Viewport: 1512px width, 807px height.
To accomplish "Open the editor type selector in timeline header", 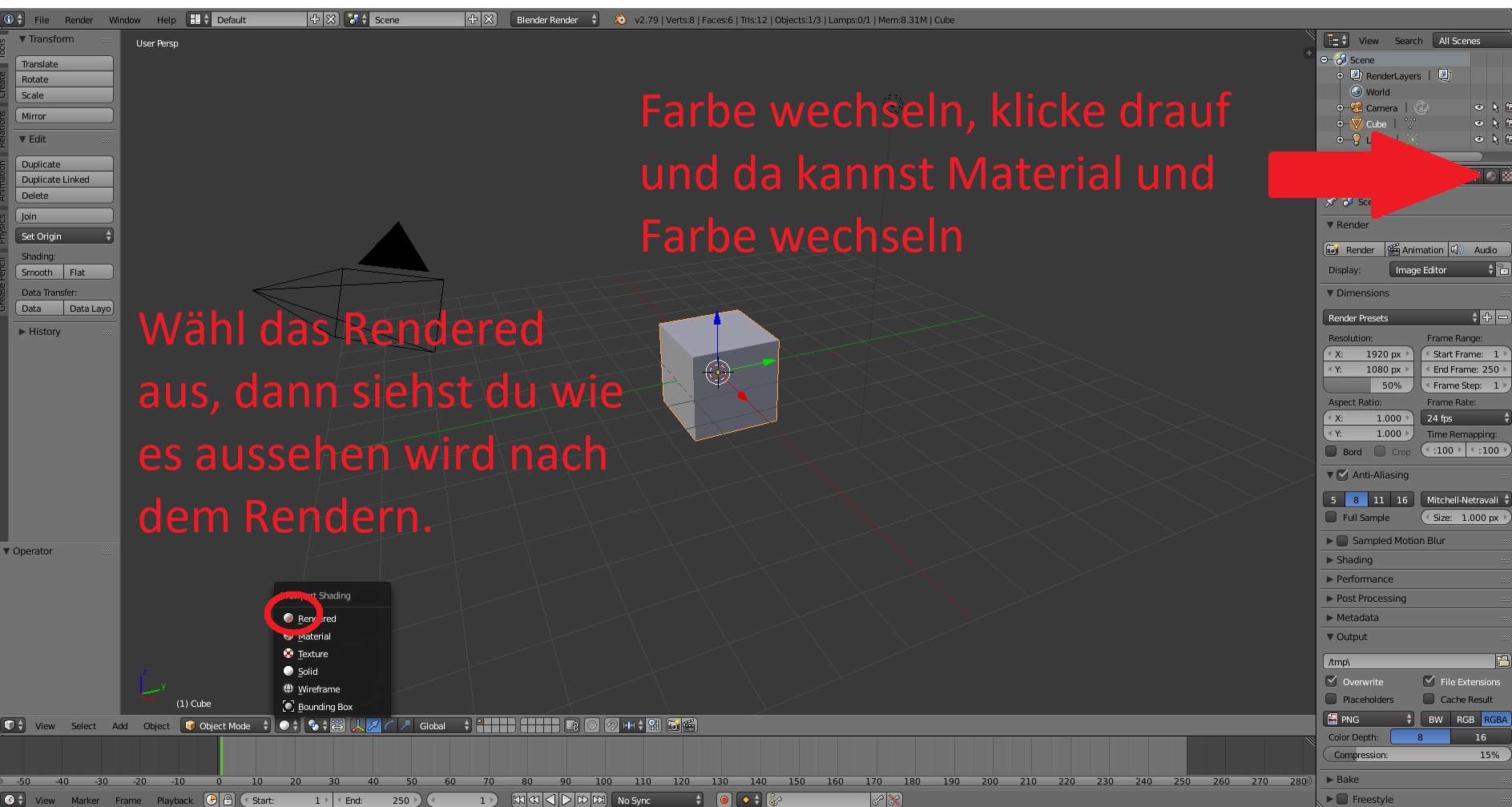I will coord(11,799).
